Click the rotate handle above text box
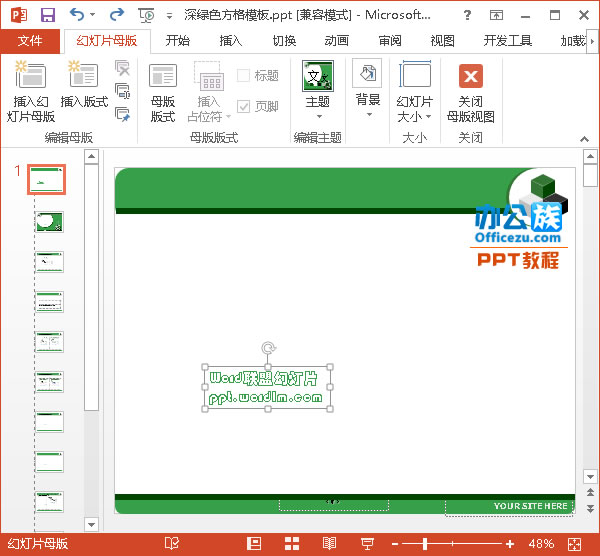The width and height of the screenshot is (600, 556). pyautogui.click(x=268, y=348)
